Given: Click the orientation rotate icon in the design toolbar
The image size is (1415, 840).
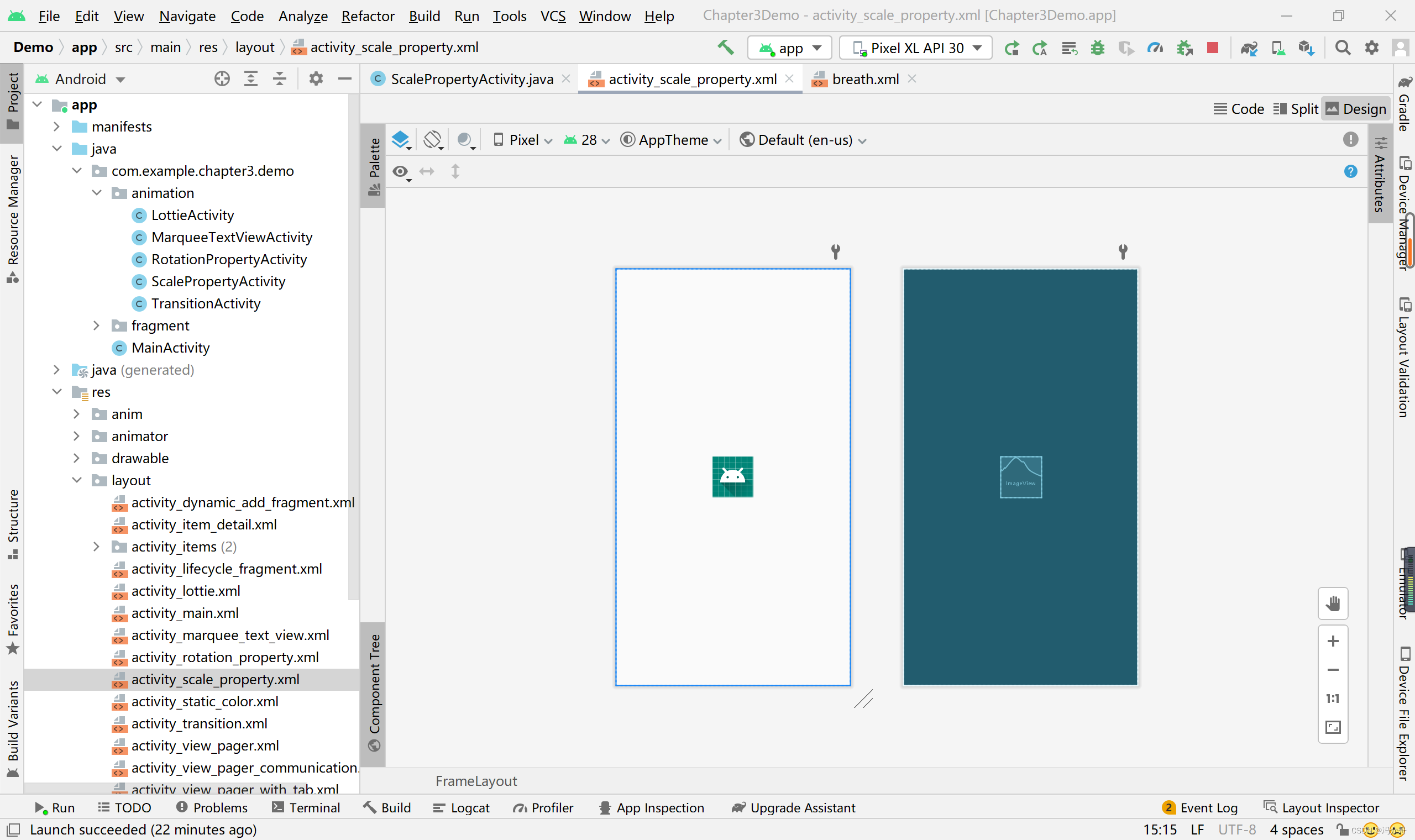Looking at the screenshot, I should click(433, 140).
